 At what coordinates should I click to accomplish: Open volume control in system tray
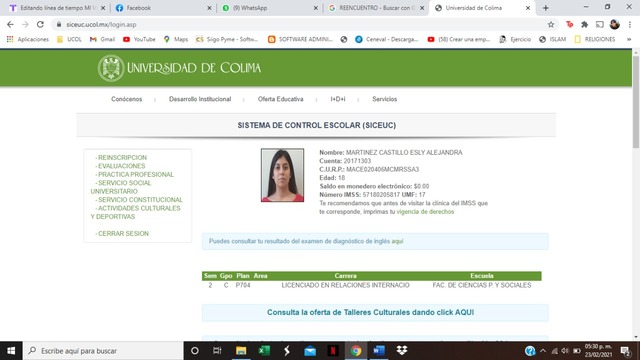(x=565, y=351)
